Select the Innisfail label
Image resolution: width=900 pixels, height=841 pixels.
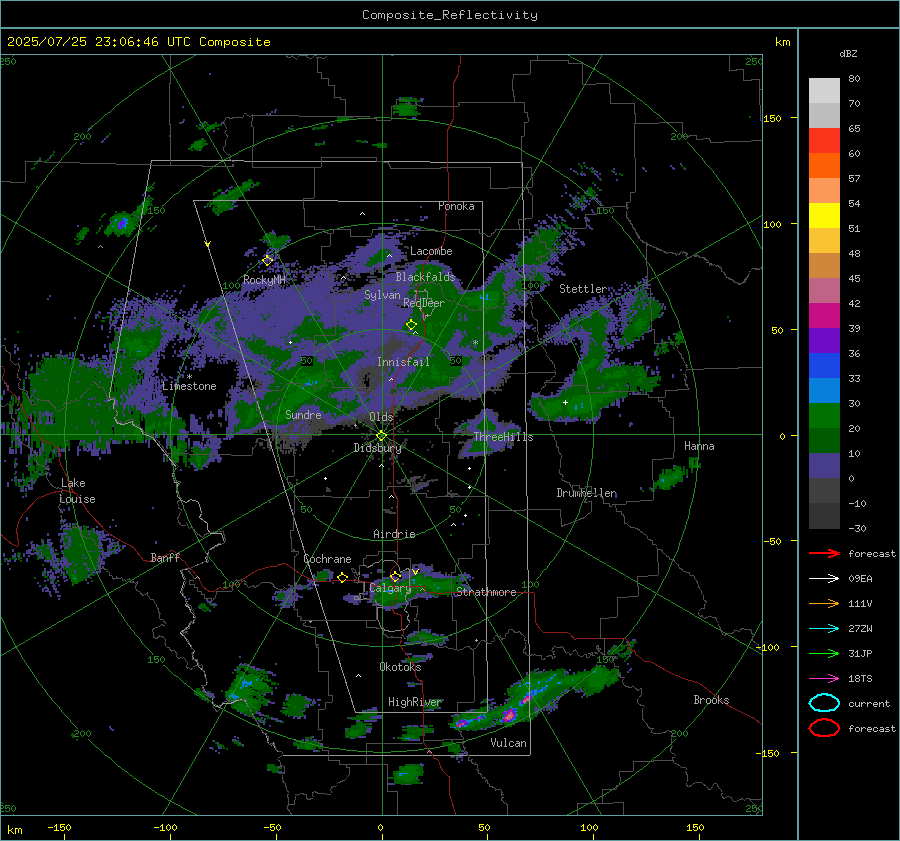pos(403,362)
